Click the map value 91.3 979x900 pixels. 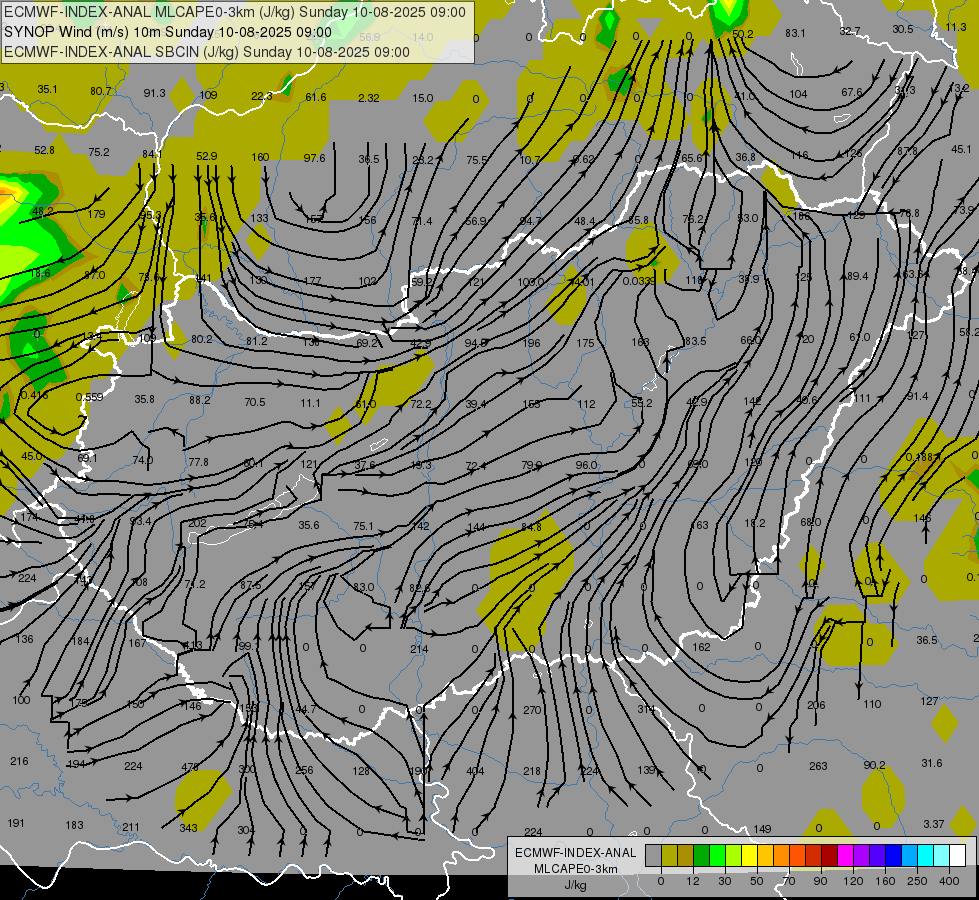coord(154,93)
